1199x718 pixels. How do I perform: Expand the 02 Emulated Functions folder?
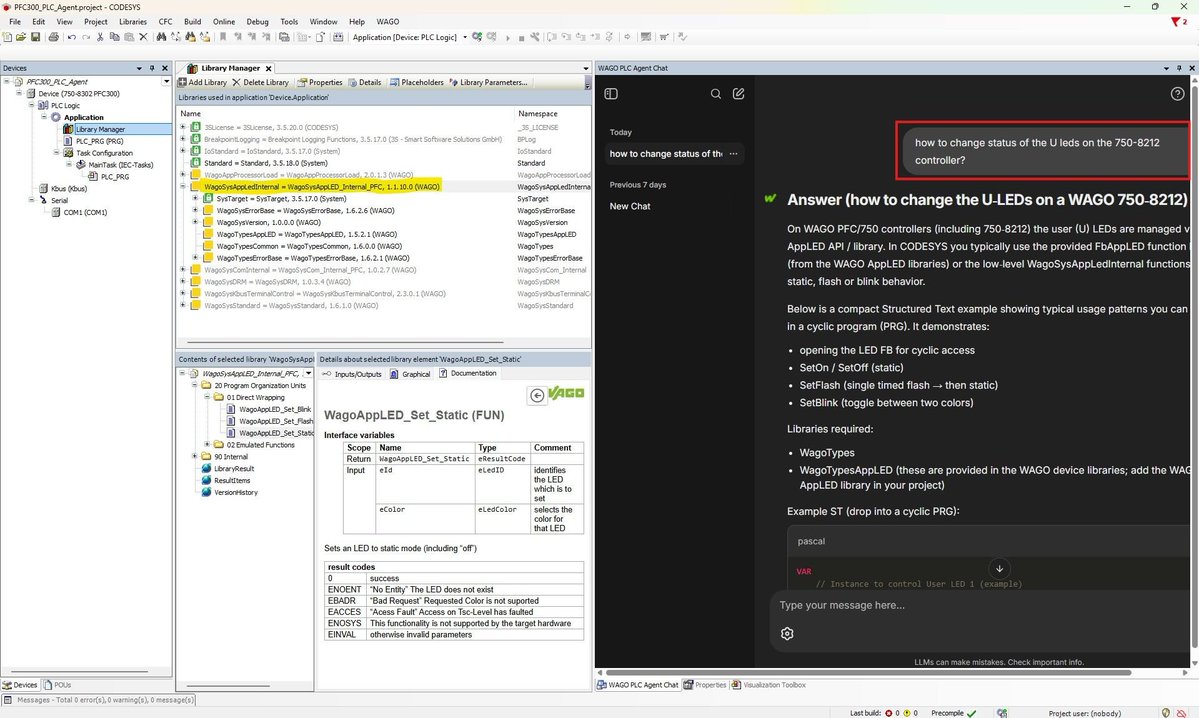(207, 444)
